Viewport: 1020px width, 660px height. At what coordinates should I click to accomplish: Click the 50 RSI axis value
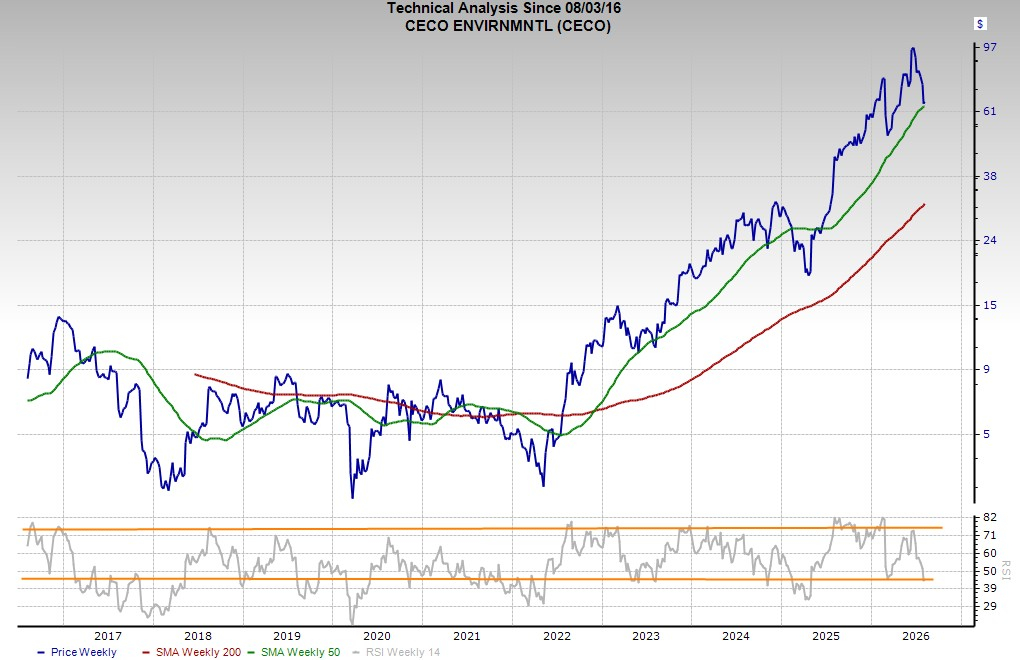point(989,571)
